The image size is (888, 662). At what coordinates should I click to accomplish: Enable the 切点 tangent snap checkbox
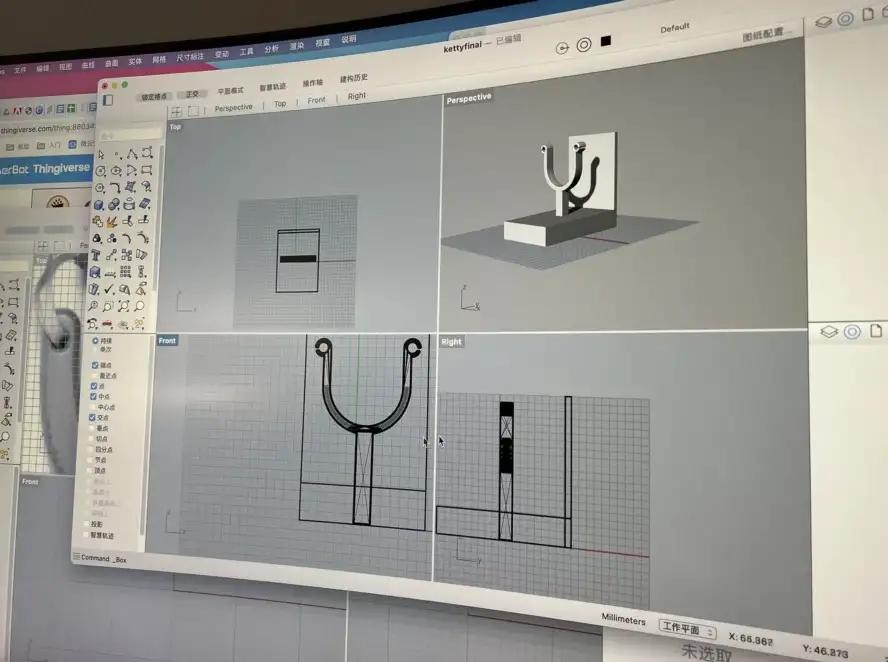click(x=91, y=438)
